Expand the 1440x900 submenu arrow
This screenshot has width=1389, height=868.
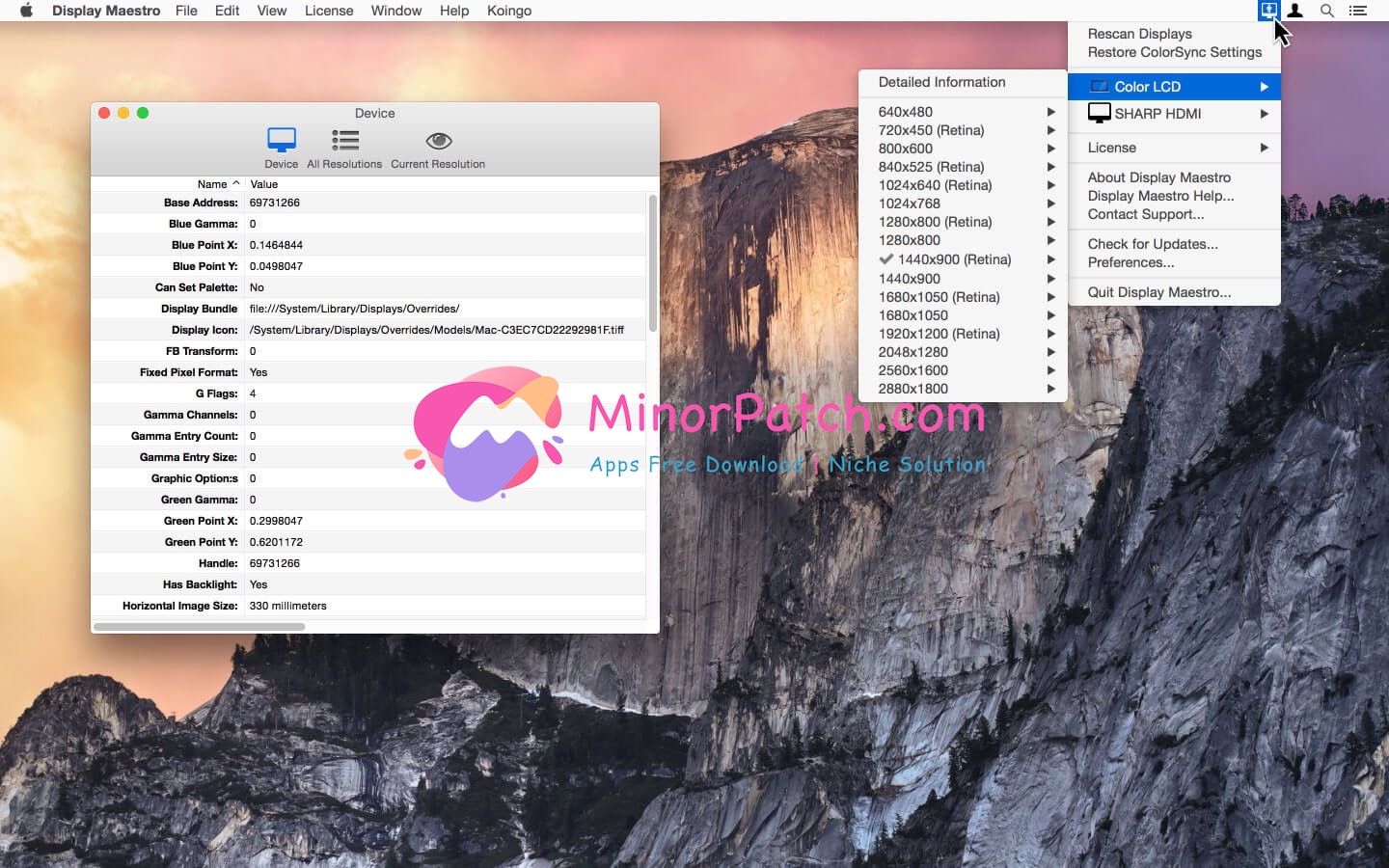tap(1050, 279)
